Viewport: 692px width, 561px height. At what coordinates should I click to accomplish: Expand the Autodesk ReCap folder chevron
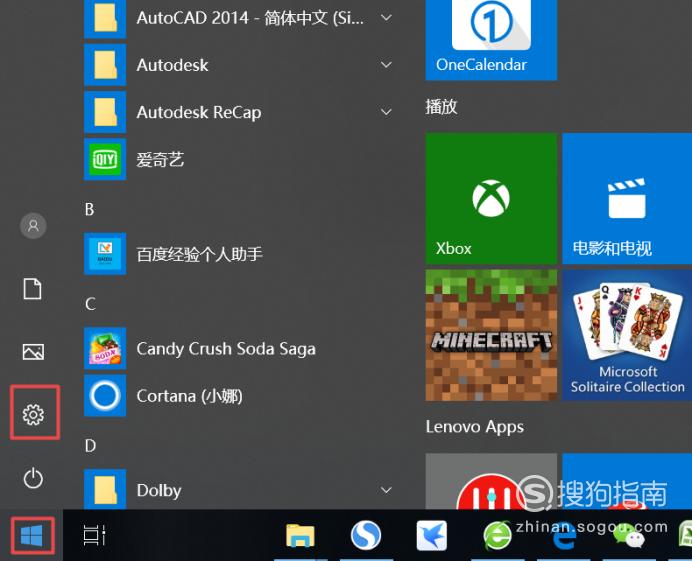click(x=386, y=112)
